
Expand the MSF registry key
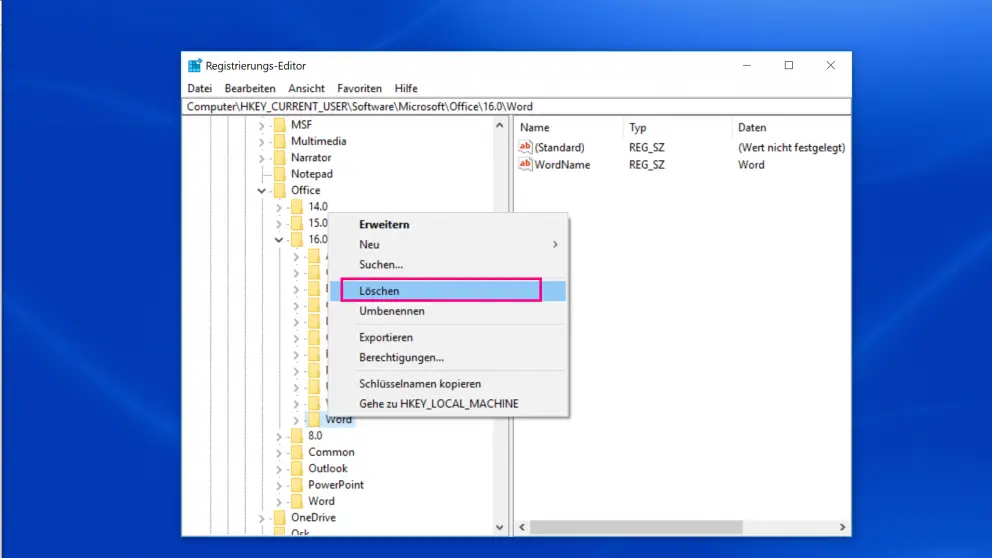click(x=262, y=125)
